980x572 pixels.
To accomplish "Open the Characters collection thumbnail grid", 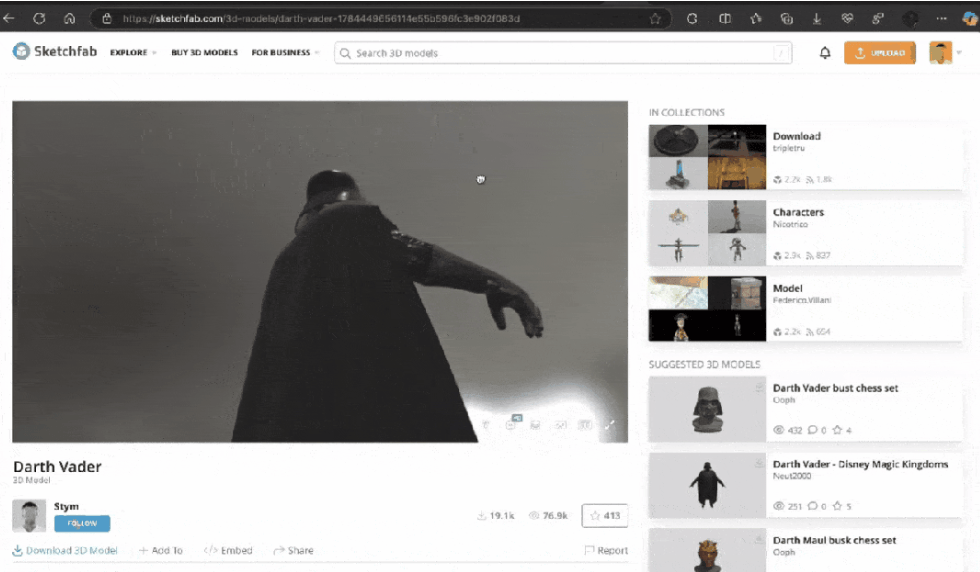I will (x=707, y=233).
